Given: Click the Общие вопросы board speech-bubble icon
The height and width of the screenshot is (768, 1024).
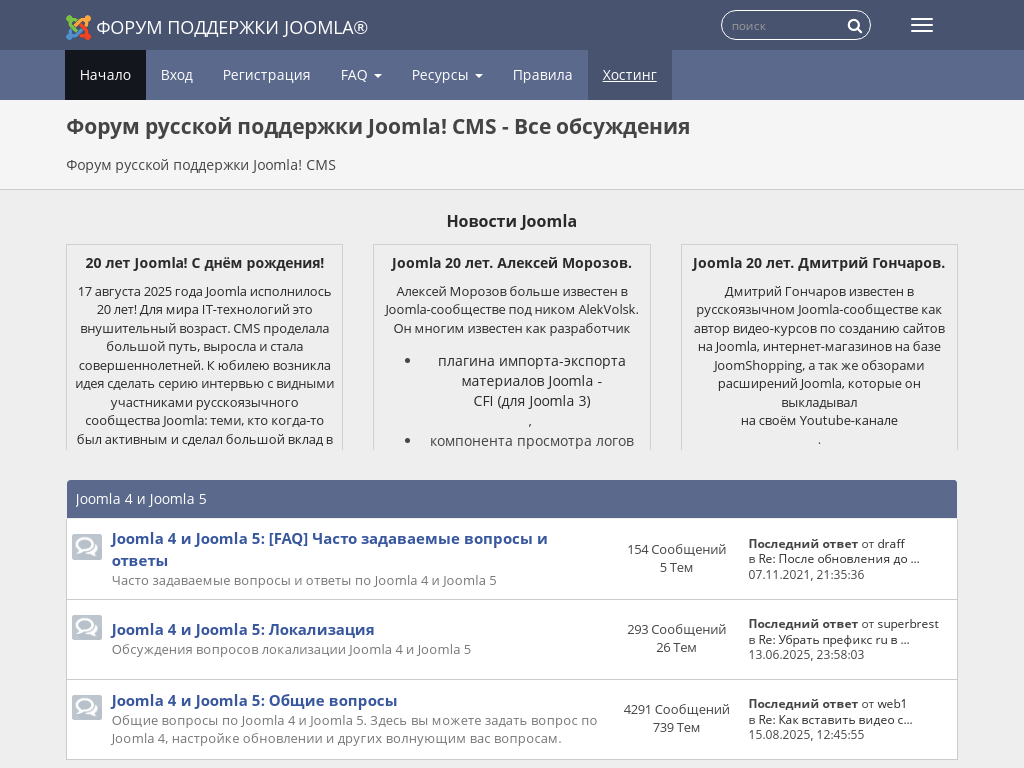Looking at the screenshot, I should (x=87, y=708).
